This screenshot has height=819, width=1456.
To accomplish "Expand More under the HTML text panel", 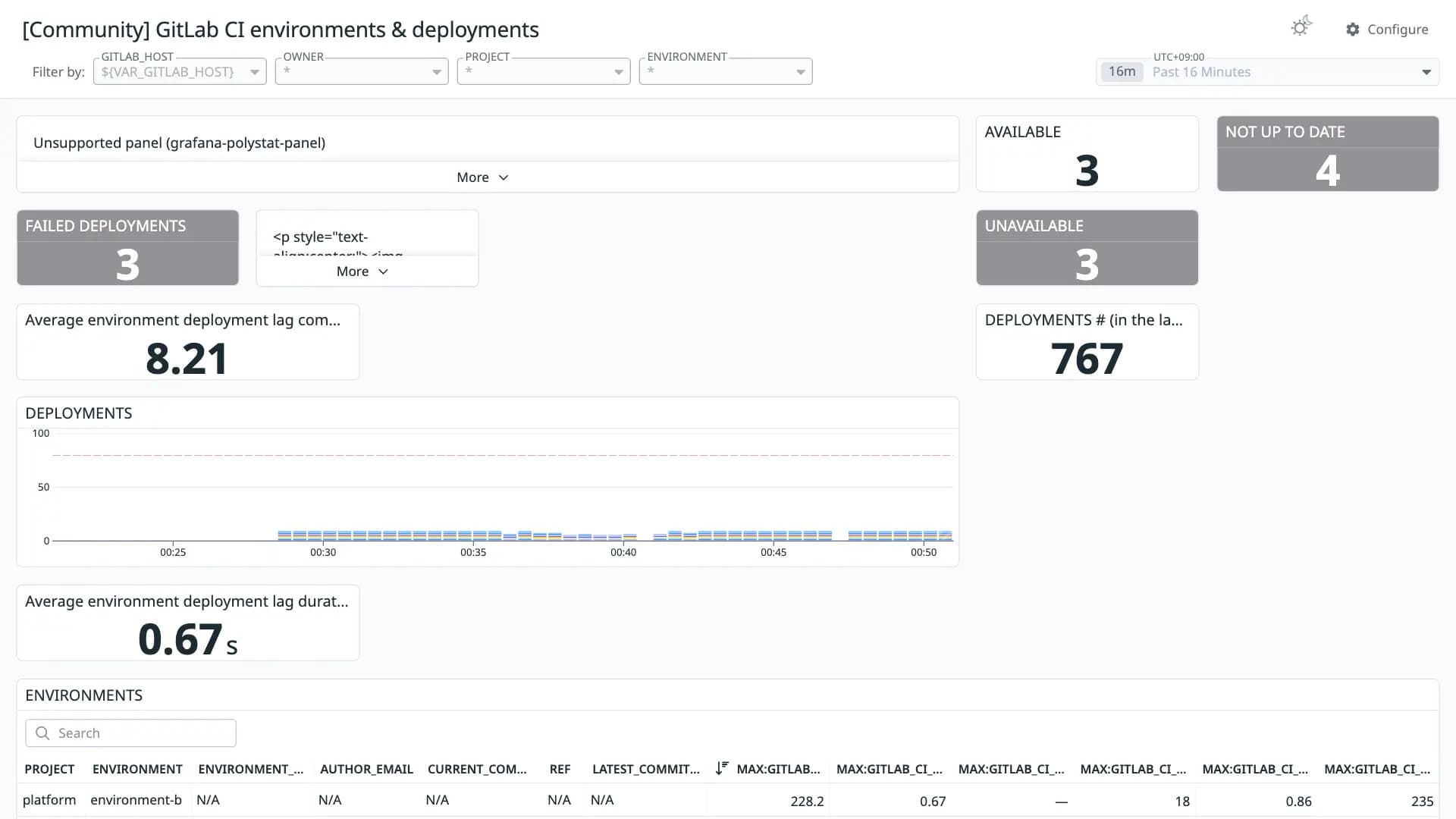I will [362, 271].
